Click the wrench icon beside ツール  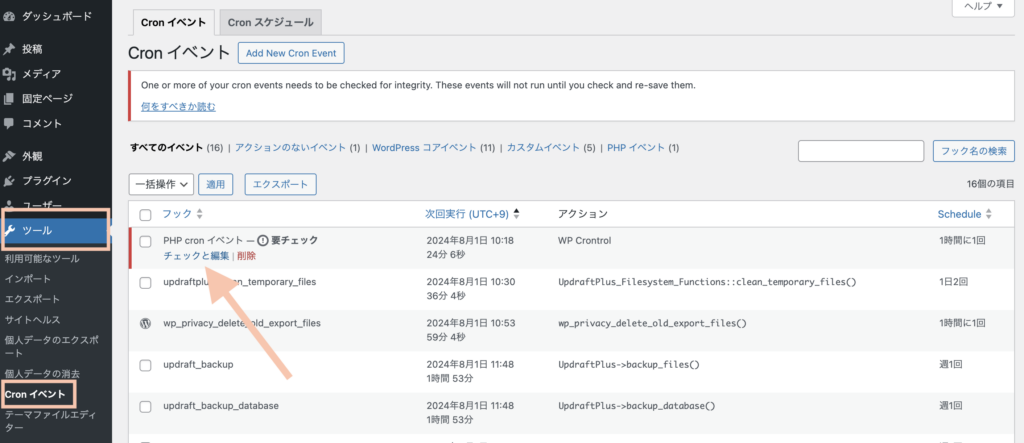[10, 230]
